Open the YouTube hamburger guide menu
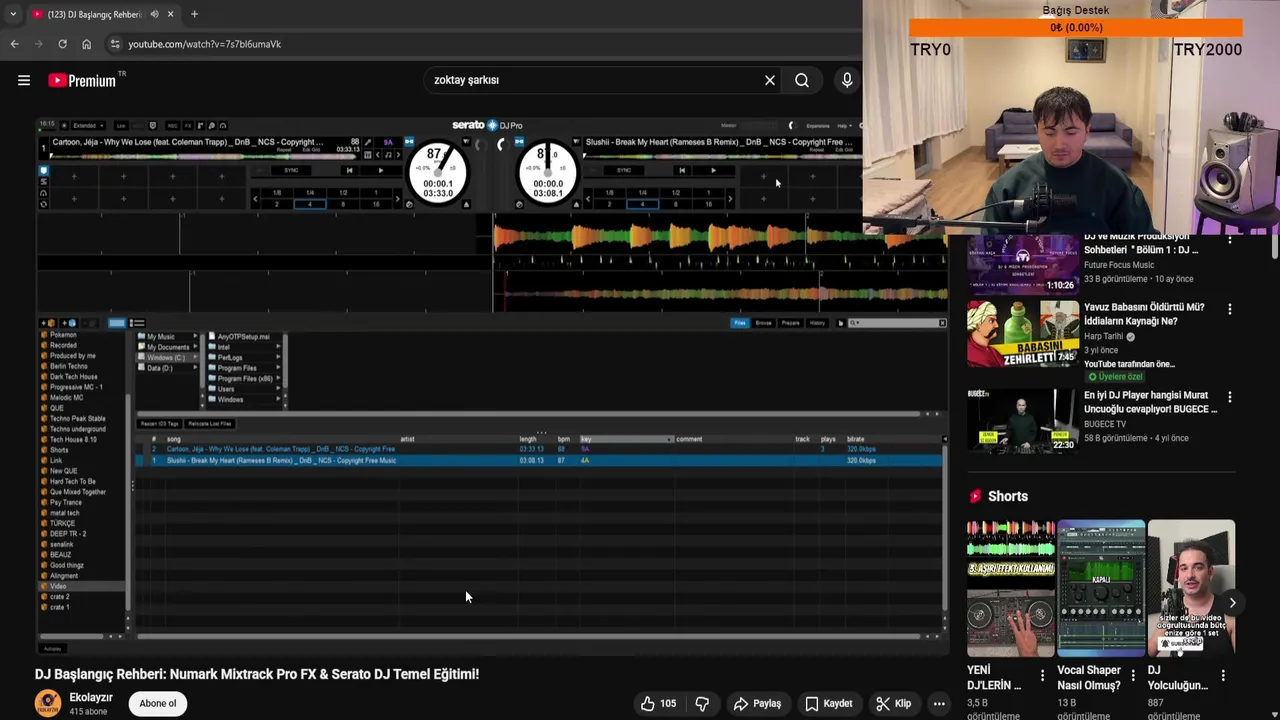1280x720 pixels. point(24,80)
